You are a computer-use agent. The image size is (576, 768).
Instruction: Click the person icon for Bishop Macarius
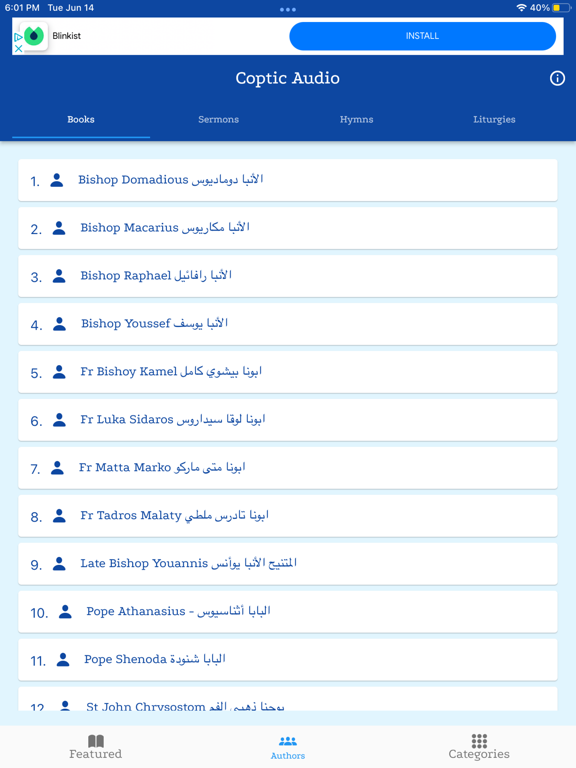[59, 228]
